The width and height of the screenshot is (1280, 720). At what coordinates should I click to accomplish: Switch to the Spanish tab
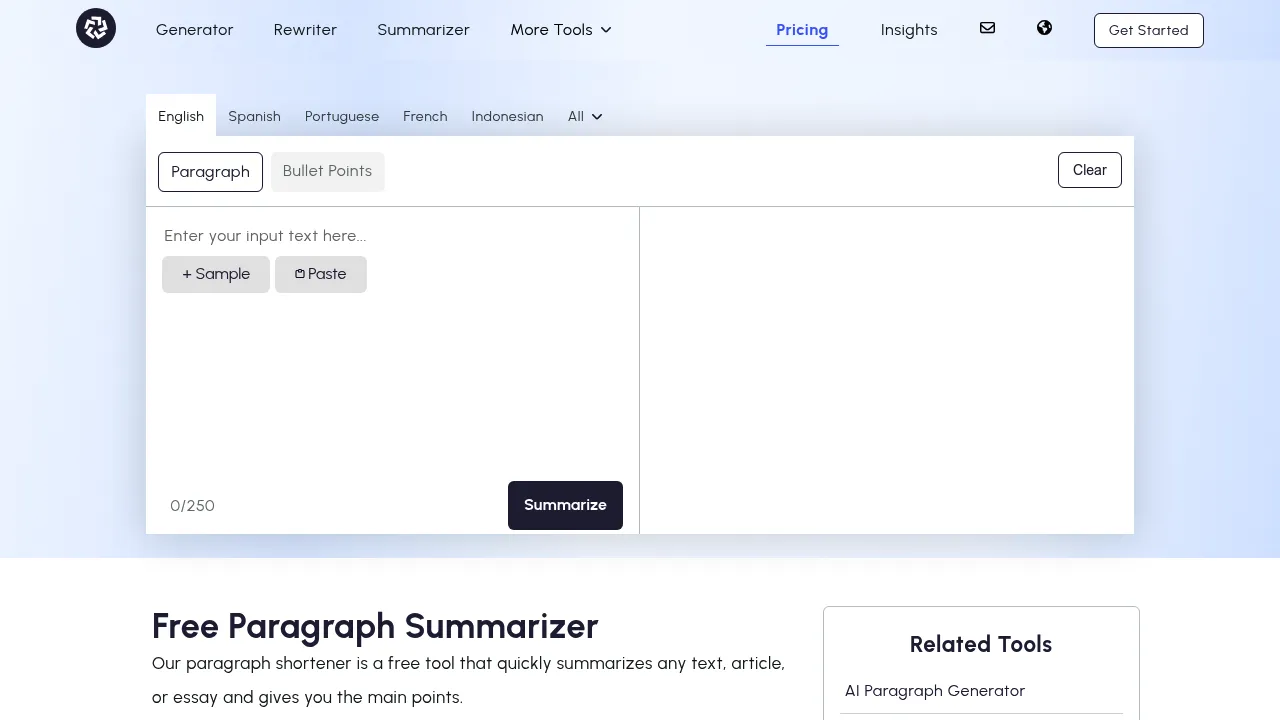pyautogui.click(x=254, y=116)
